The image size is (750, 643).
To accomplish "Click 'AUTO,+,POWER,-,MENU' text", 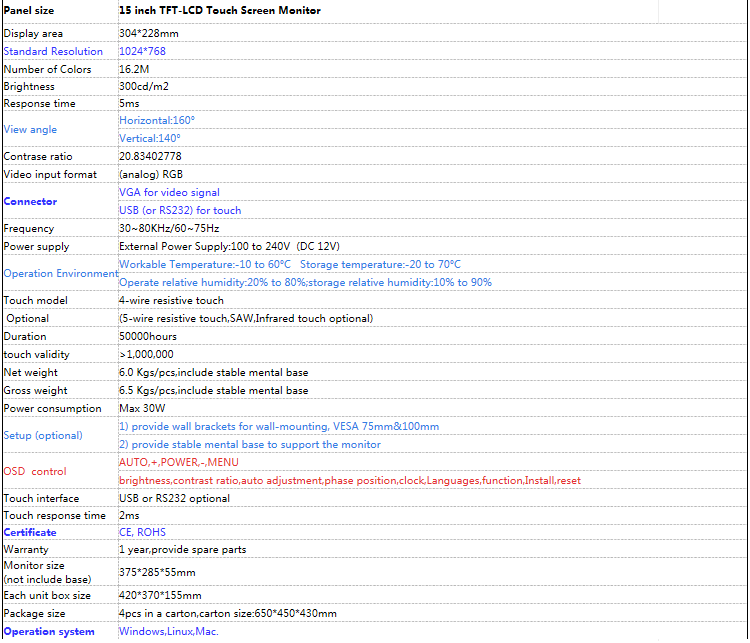I will pos(179,463).
